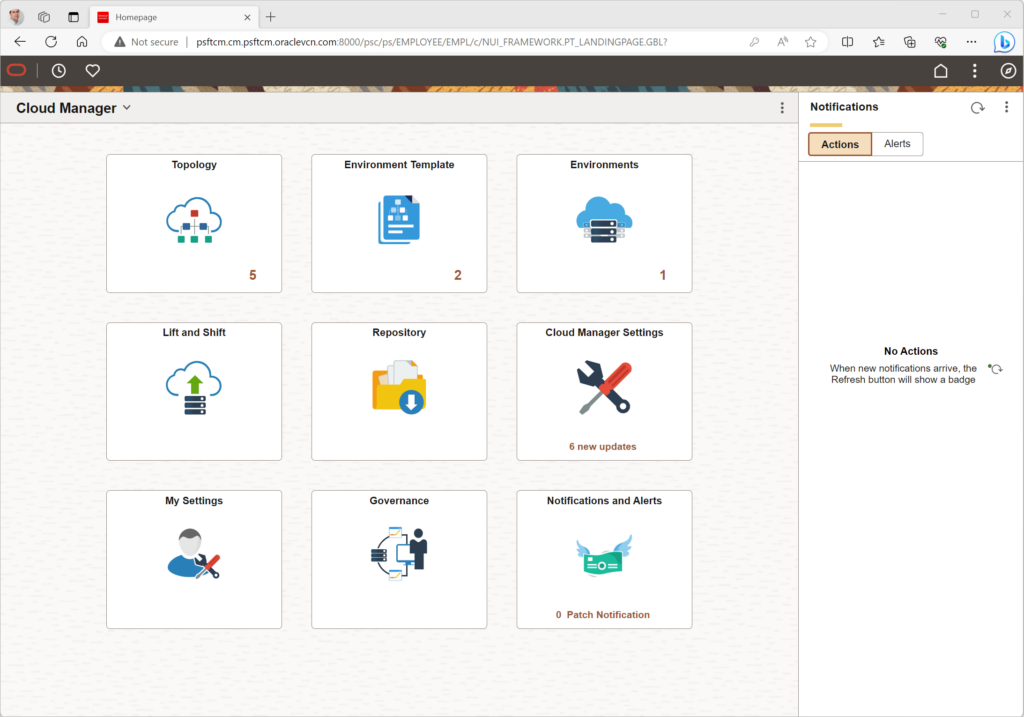Reload the browser page
This screenshot has height=717, width=1024.
click(51, 42)
